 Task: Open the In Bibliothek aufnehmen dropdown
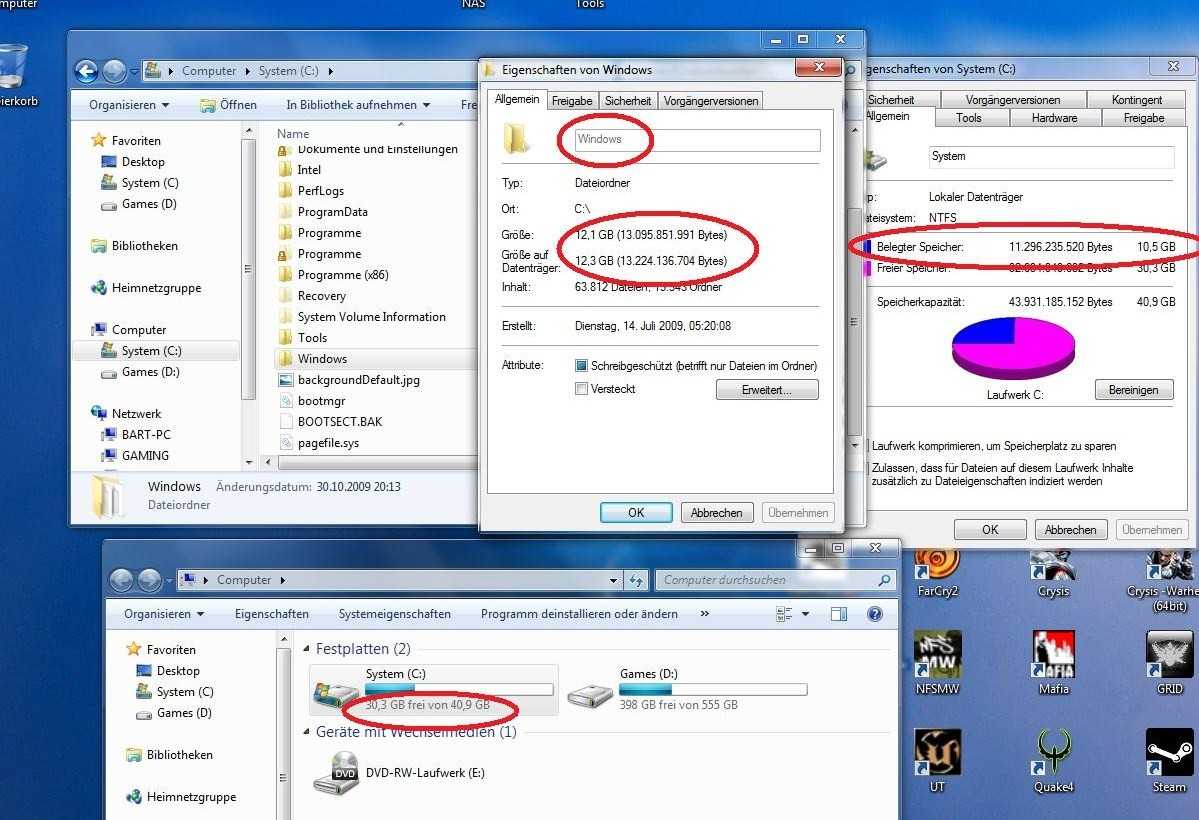click(358, 105)
